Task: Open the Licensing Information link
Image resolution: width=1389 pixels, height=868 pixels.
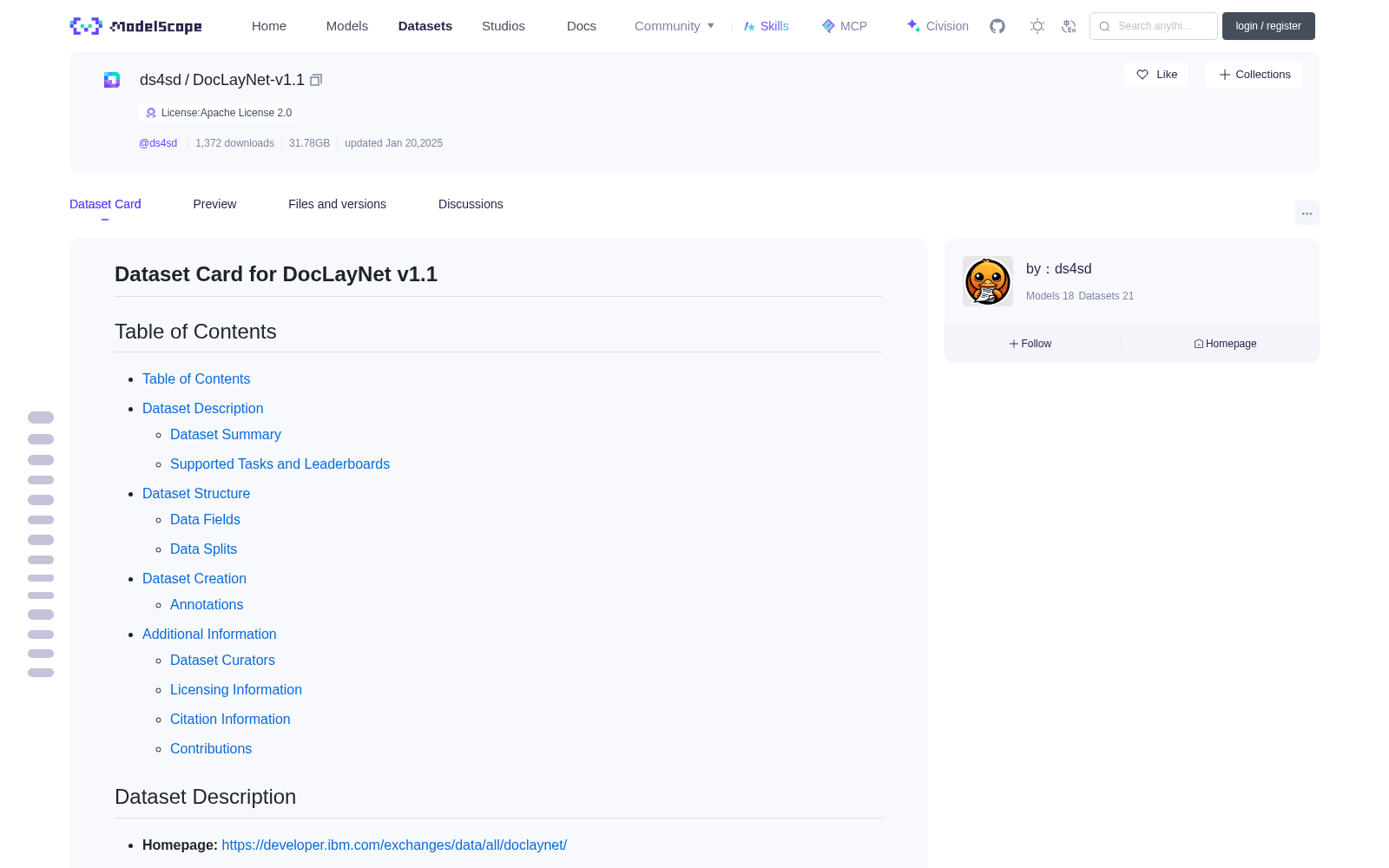Action: [x=236, y=689]
